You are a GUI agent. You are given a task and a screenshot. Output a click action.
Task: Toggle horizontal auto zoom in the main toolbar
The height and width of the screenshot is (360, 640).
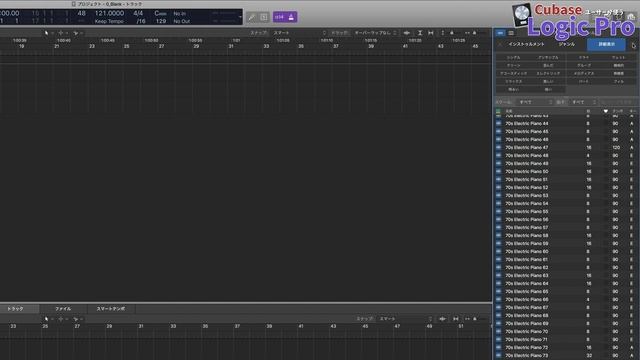431,33
